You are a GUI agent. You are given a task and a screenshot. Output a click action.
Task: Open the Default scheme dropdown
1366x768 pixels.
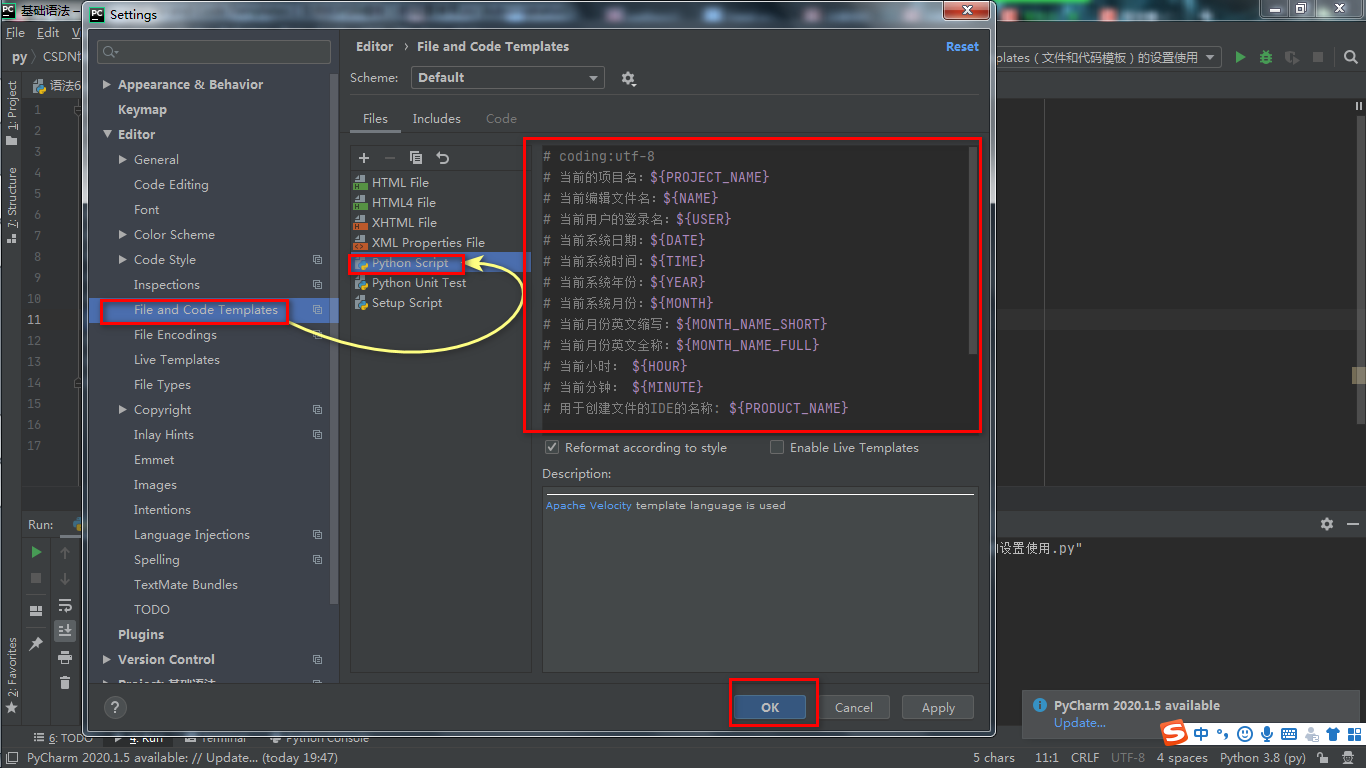[507, 77]
